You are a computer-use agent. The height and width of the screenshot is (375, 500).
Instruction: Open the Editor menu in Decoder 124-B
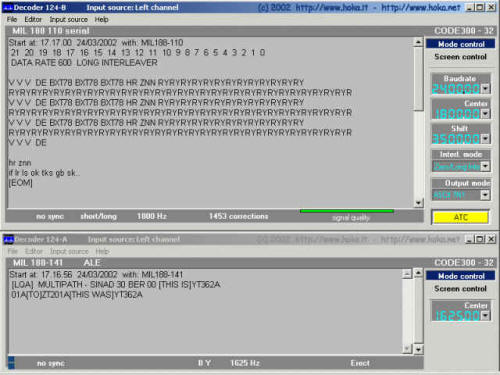[x=33, y=20]
